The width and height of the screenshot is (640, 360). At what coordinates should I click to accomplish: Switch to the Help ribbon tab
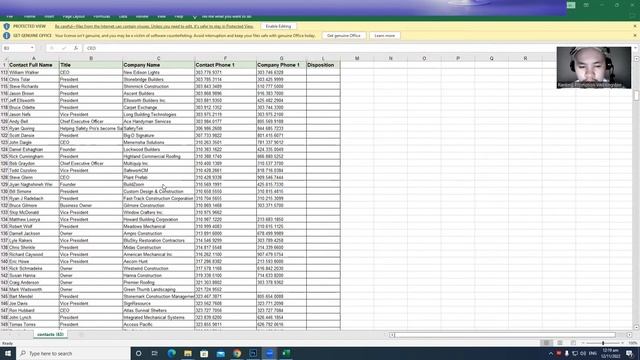click(179, 16)
